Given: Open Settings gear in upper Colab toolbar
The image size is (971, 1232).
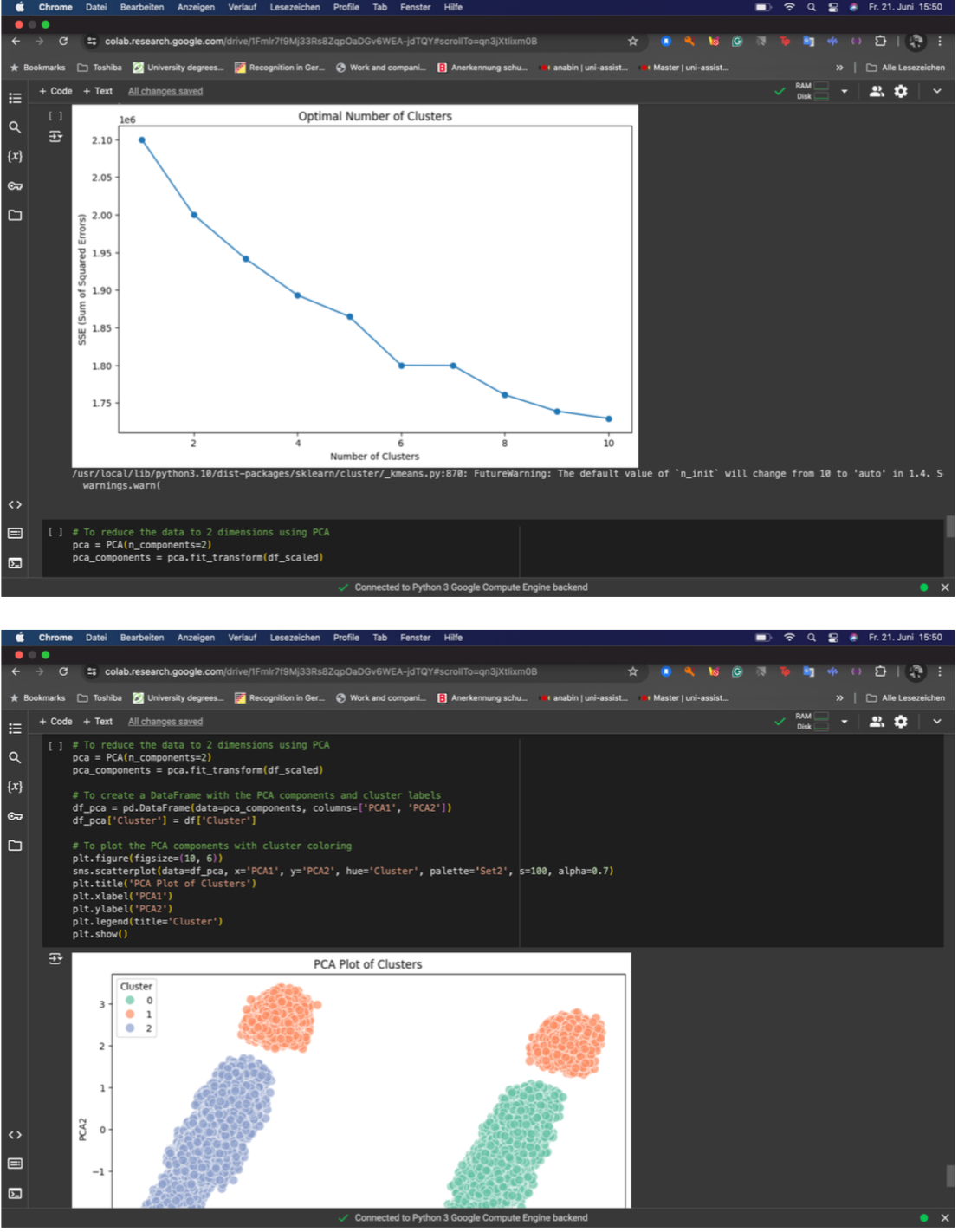Looking at the screenshot, I should (901, 91).
